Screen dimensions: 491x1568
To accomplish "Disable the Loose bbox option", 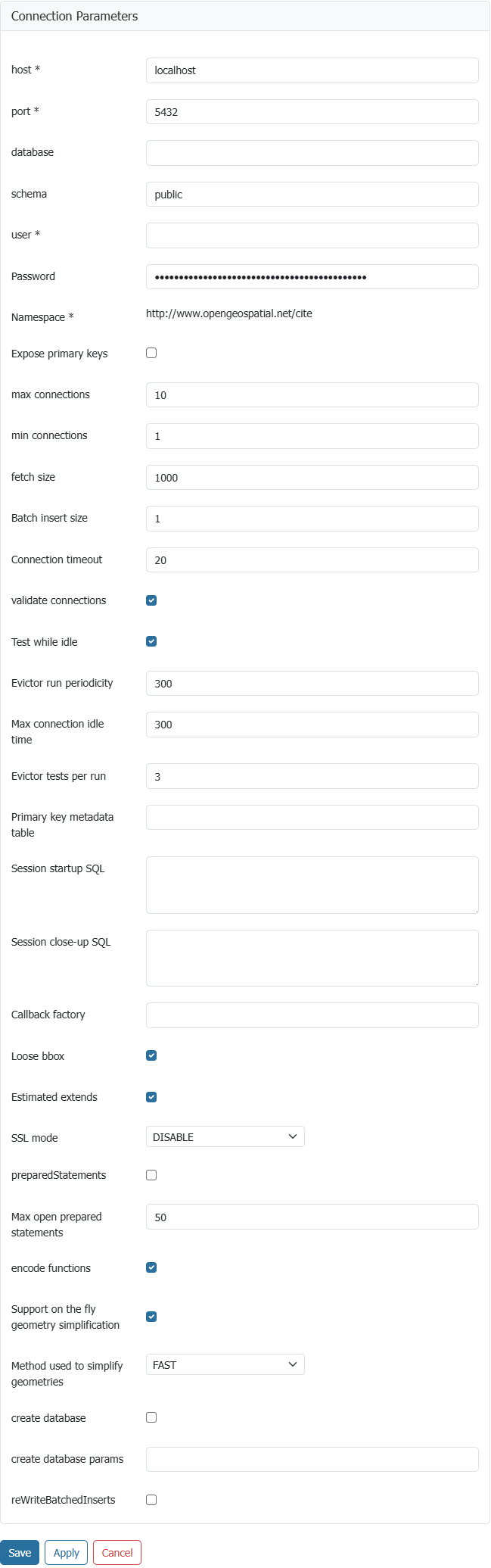I will pos(151,1055).
